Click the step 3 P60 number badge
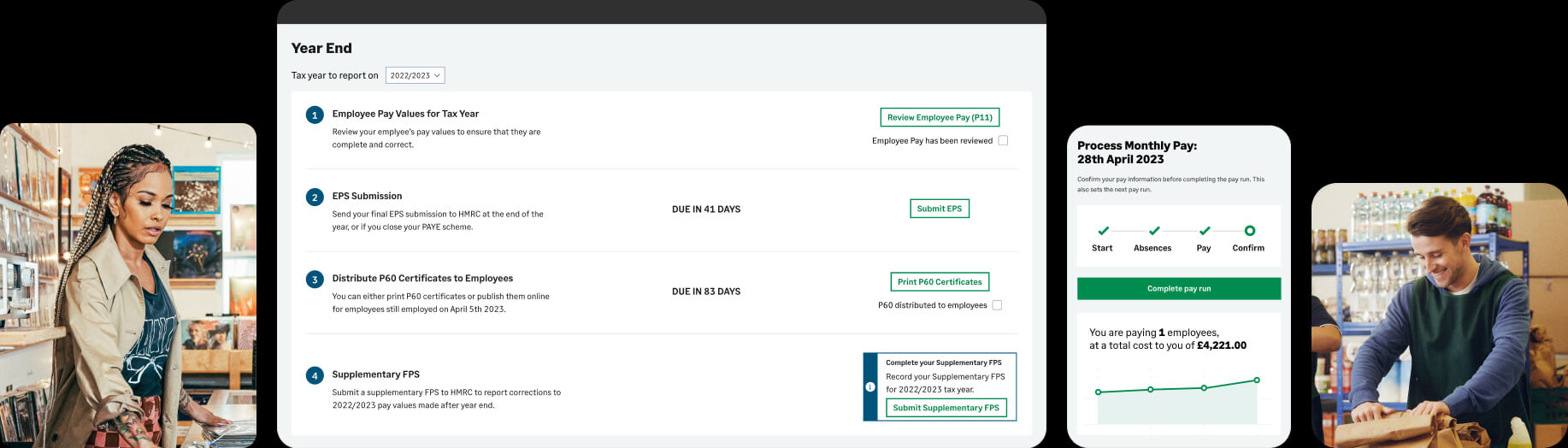This screenshot has height=448, width=1568. point(315,280)
